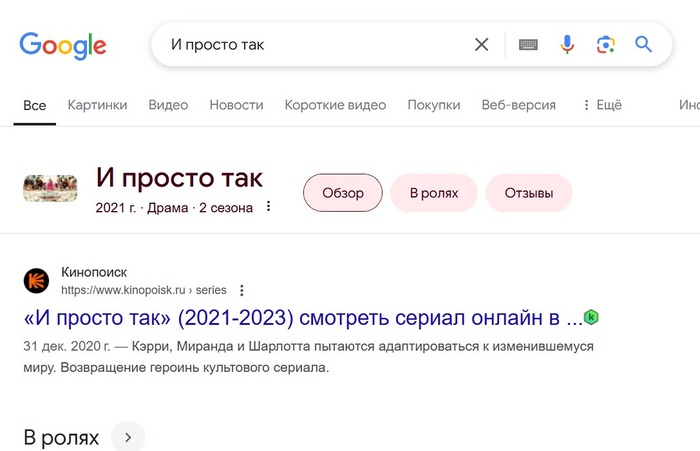Select the Короткие видео tab
The height and width of the screenshot is (451, 700).
click(335, 105)
